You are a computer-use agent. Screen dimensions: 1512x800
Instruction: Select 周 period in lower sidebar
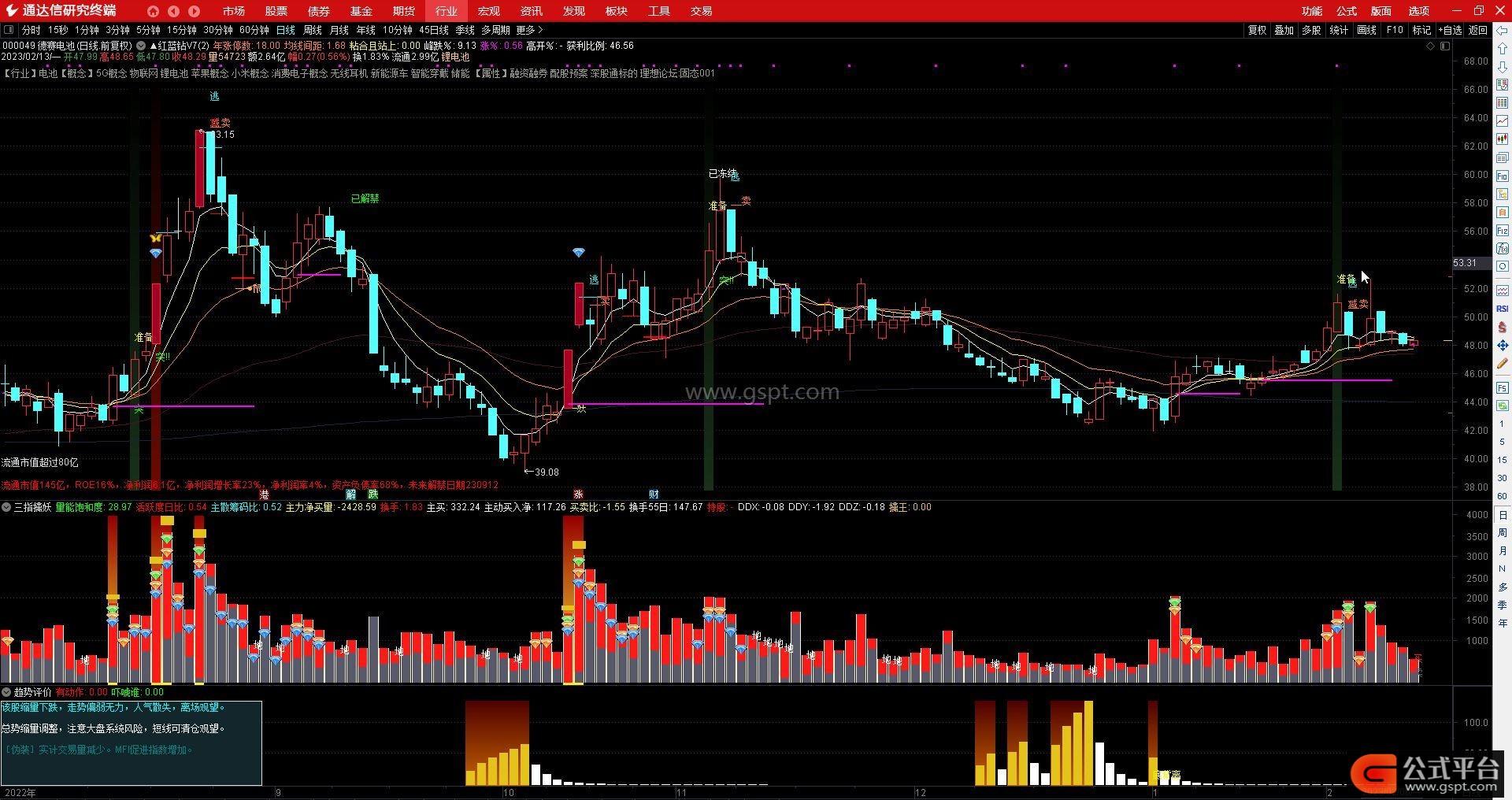[1503, 533]
